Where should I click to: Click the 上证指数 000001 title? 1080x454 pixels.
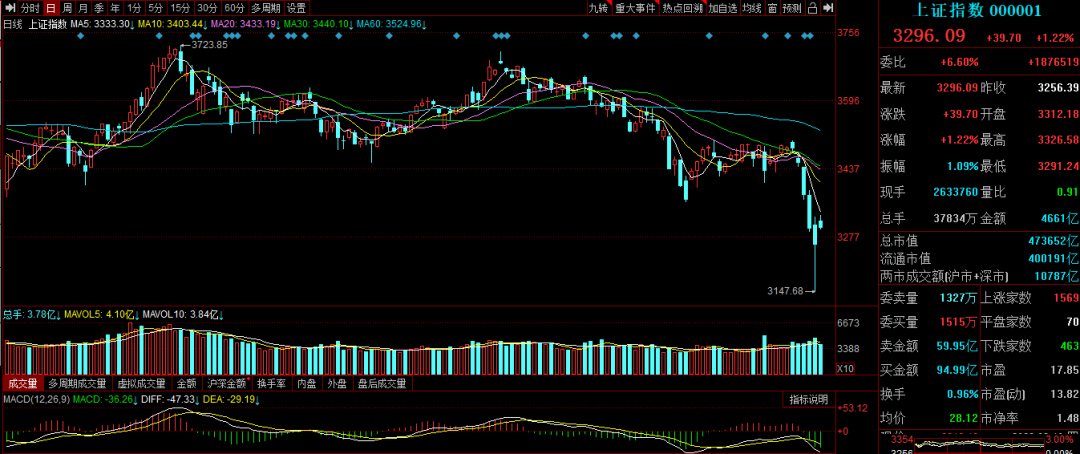pos(979,10)
